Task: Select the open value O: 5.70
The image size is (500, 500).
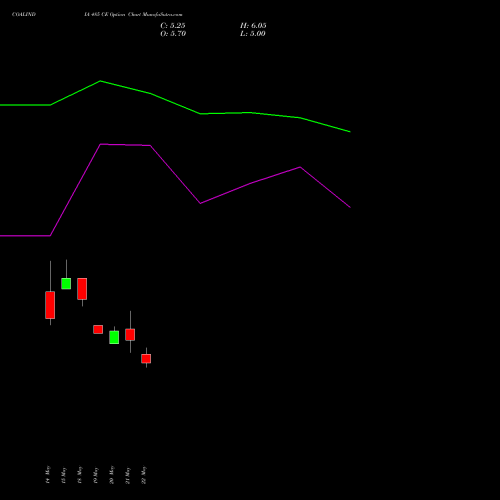Action: click(x=173, y=34)
